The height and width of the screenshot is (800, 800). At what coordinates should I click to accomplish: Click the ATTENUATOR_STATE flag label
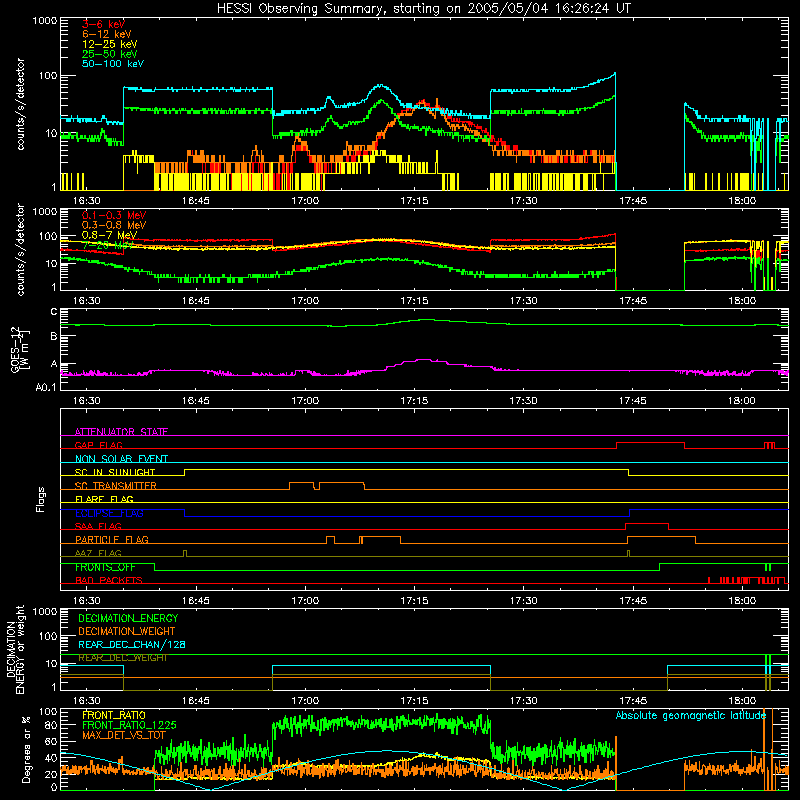121,432
